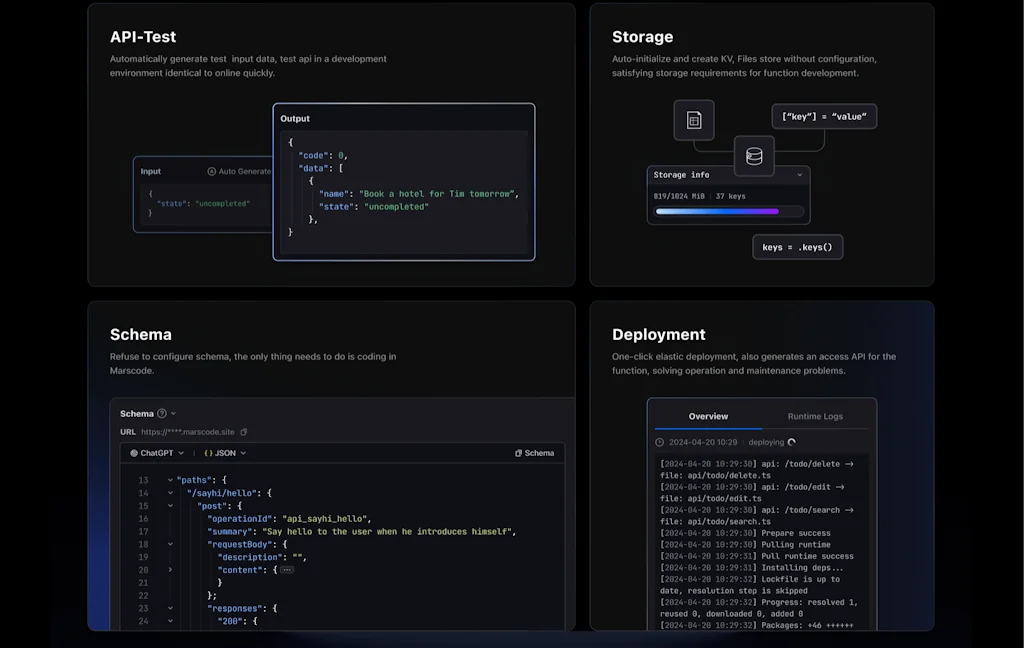
Task: Click the Auto Generate icon in the Input panel
Action: pos(211,171)
